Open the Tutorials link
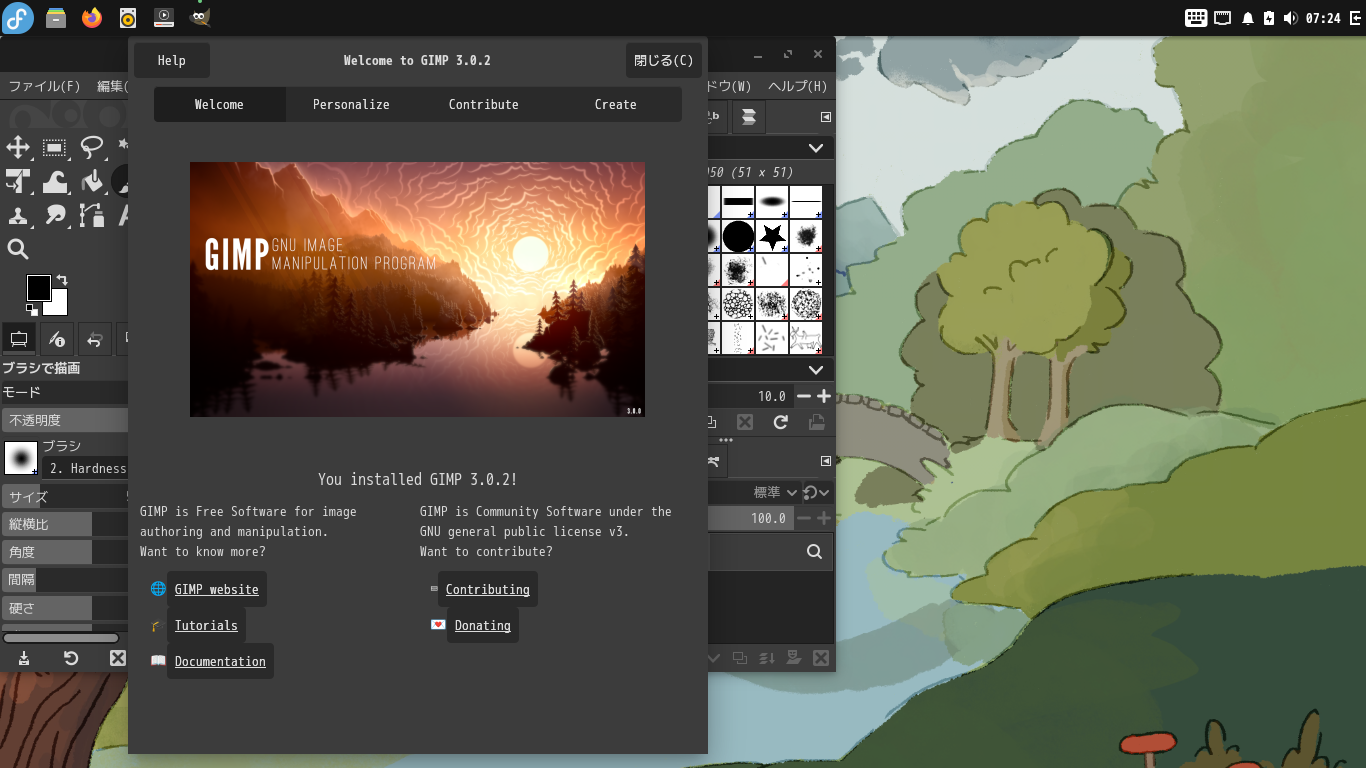Viewport: 1366px width, 768px height. (x=206, y=625)
